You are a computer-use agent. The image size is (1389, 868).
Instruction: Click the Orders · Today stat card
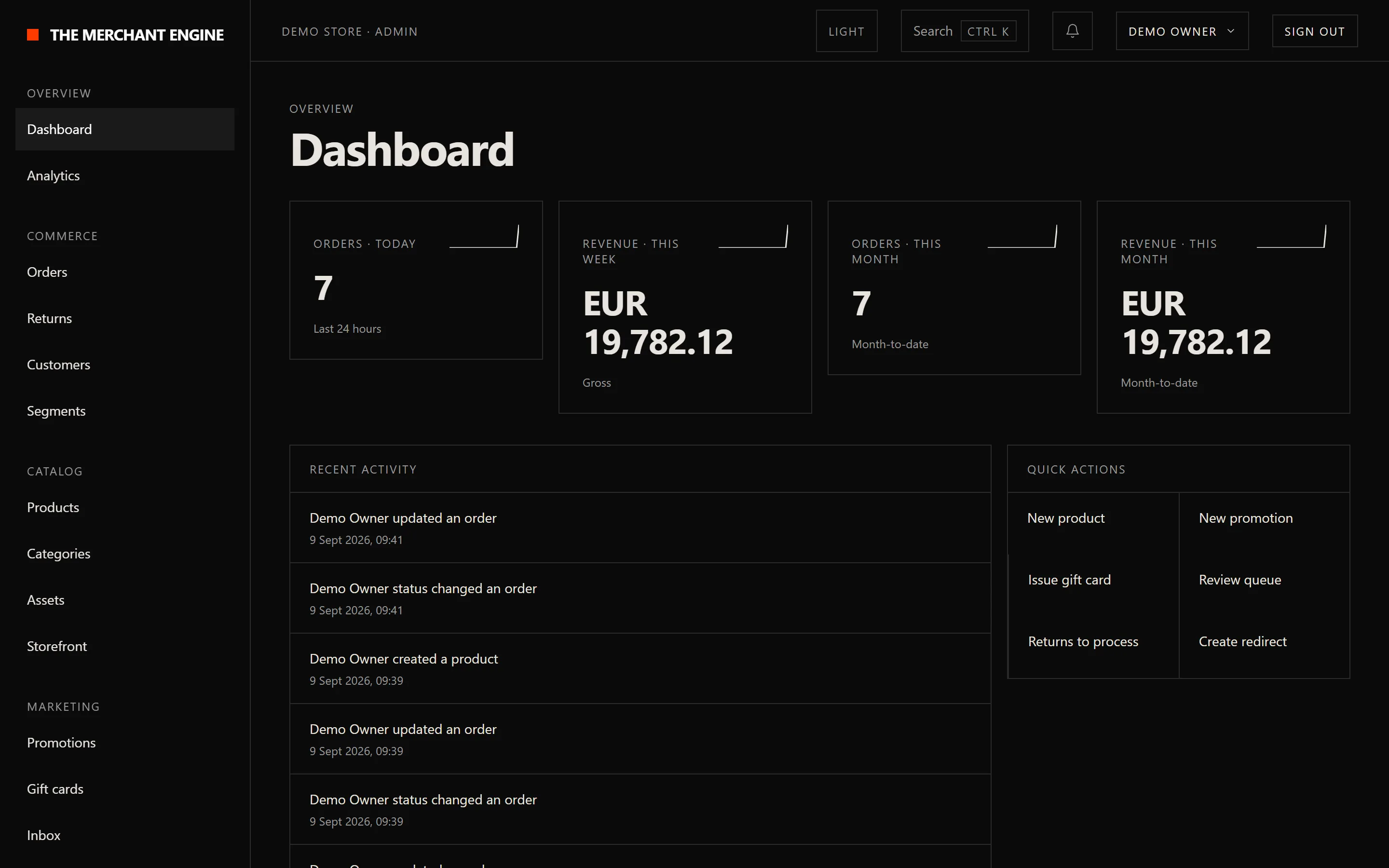pyautogui.click(x=416, y=280)
